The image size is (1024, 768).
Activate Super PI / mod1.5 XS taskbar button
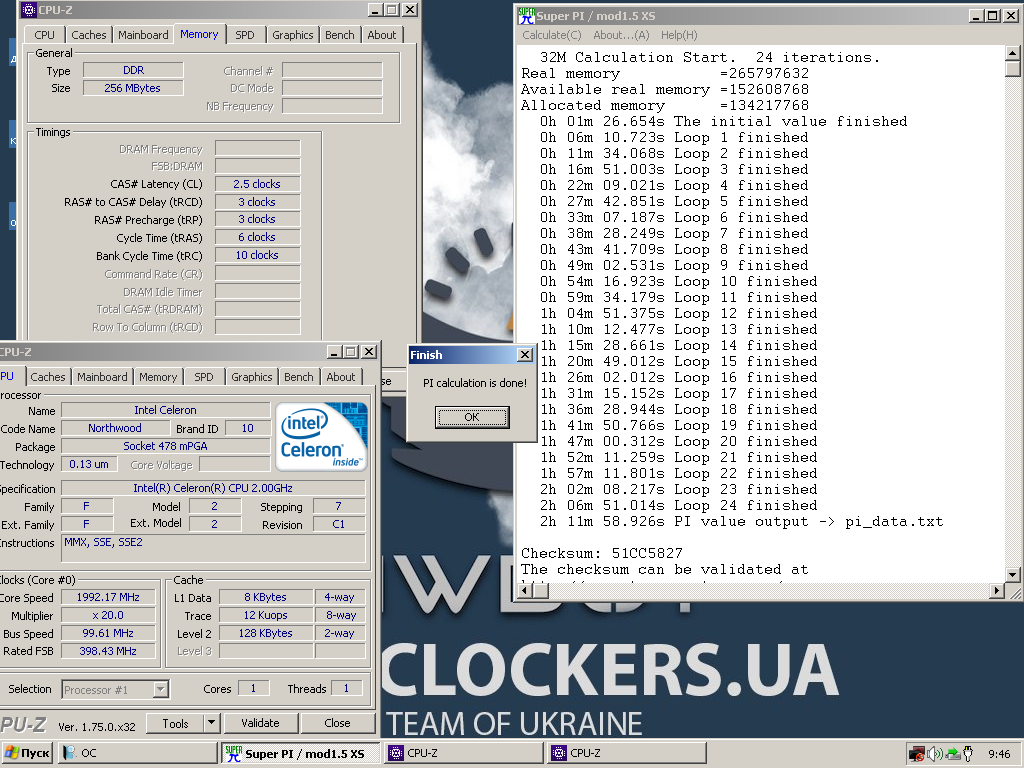300,754
